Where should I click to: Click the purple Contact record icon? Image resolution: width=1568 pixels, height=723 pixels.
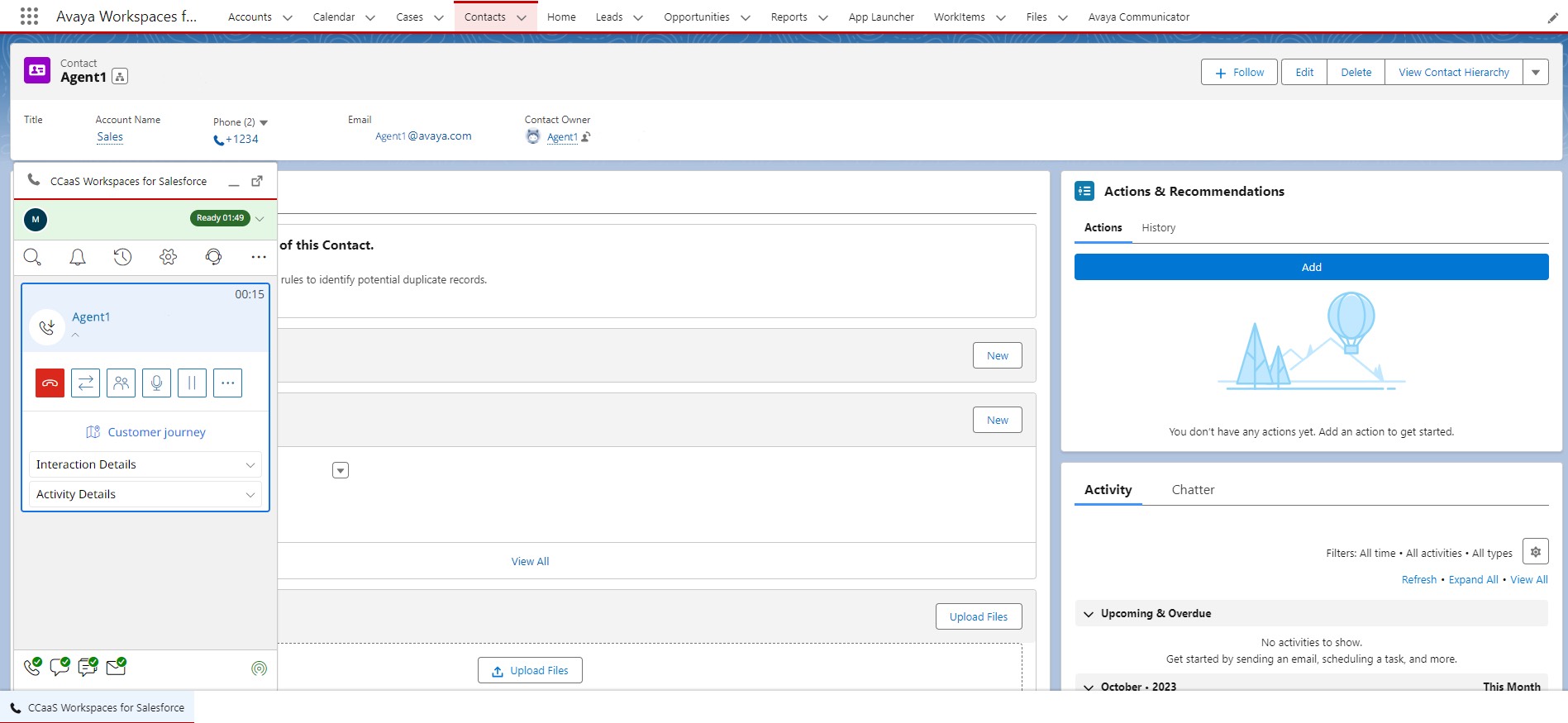pos(37,70)
